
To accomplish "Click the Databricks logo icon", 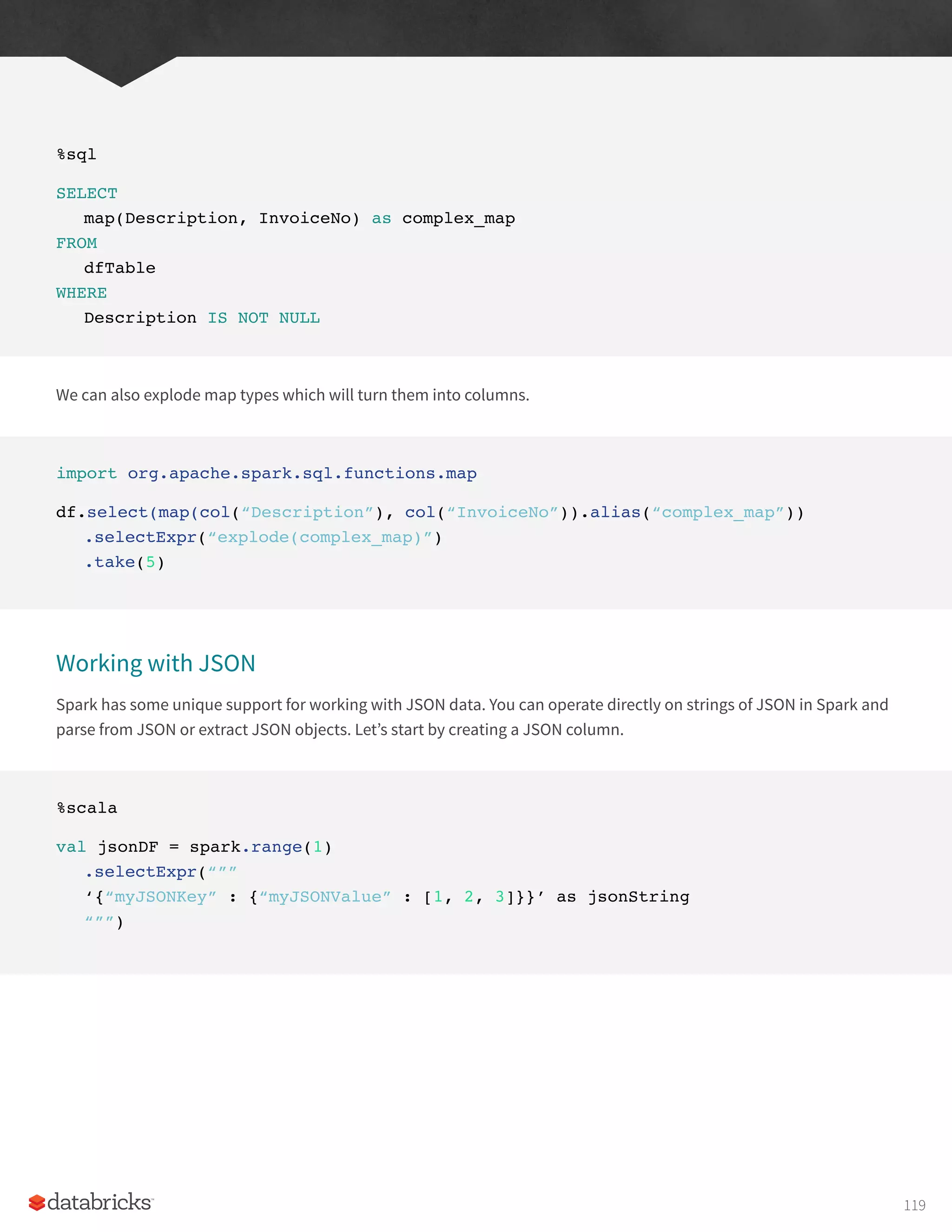I will click(37, 1202).
